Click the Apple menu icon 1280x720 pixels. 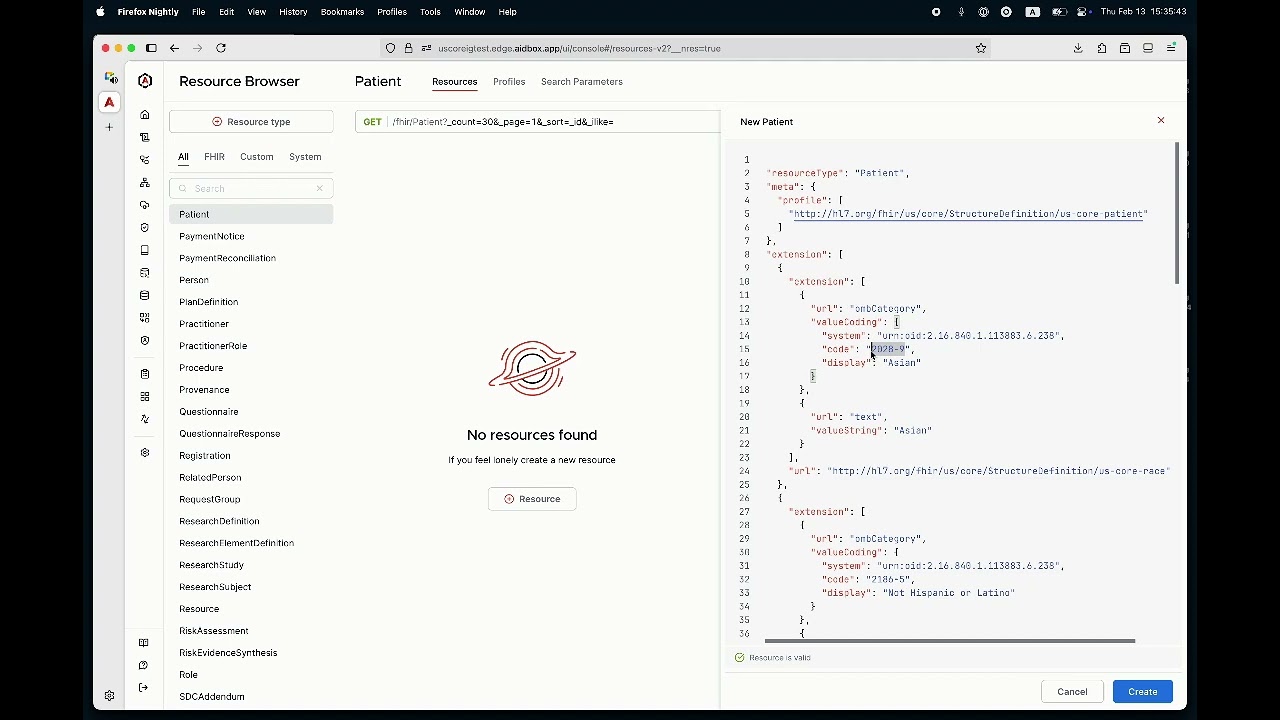100,12
